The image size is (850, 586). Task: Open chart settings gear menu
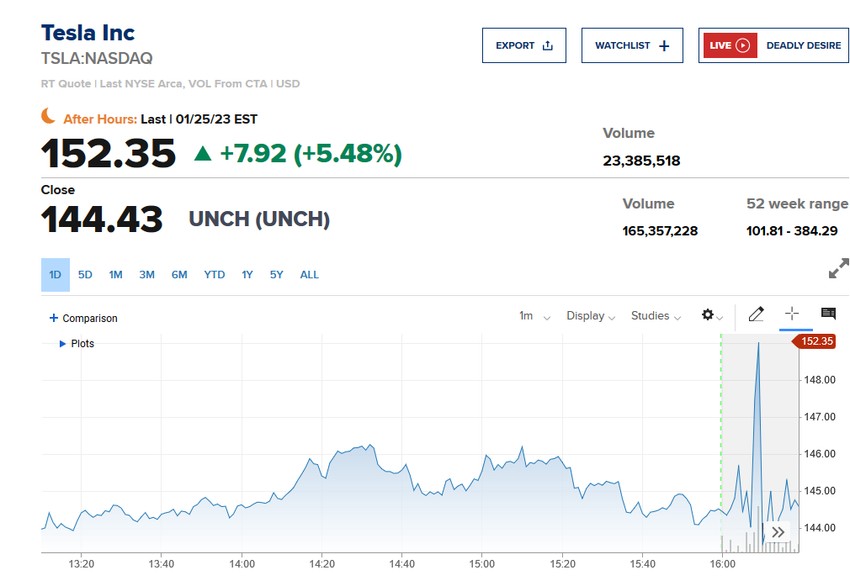709,315
